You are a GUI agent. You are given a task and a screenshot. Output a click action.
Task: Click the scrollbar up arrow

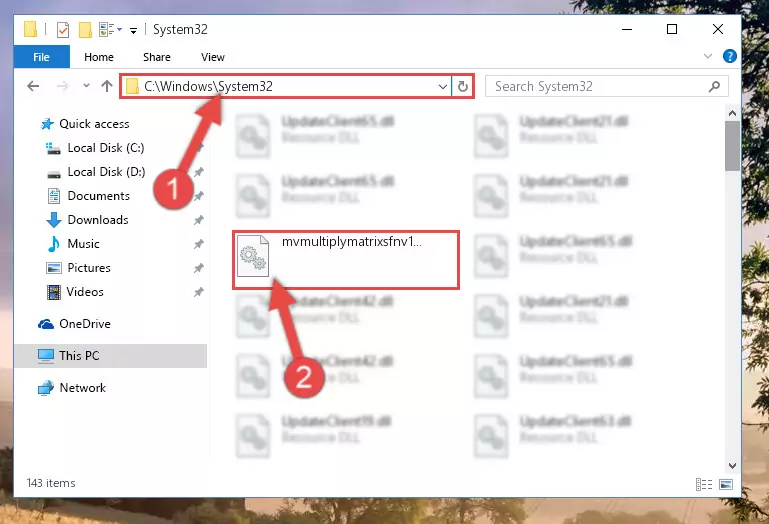pos(732,113)
